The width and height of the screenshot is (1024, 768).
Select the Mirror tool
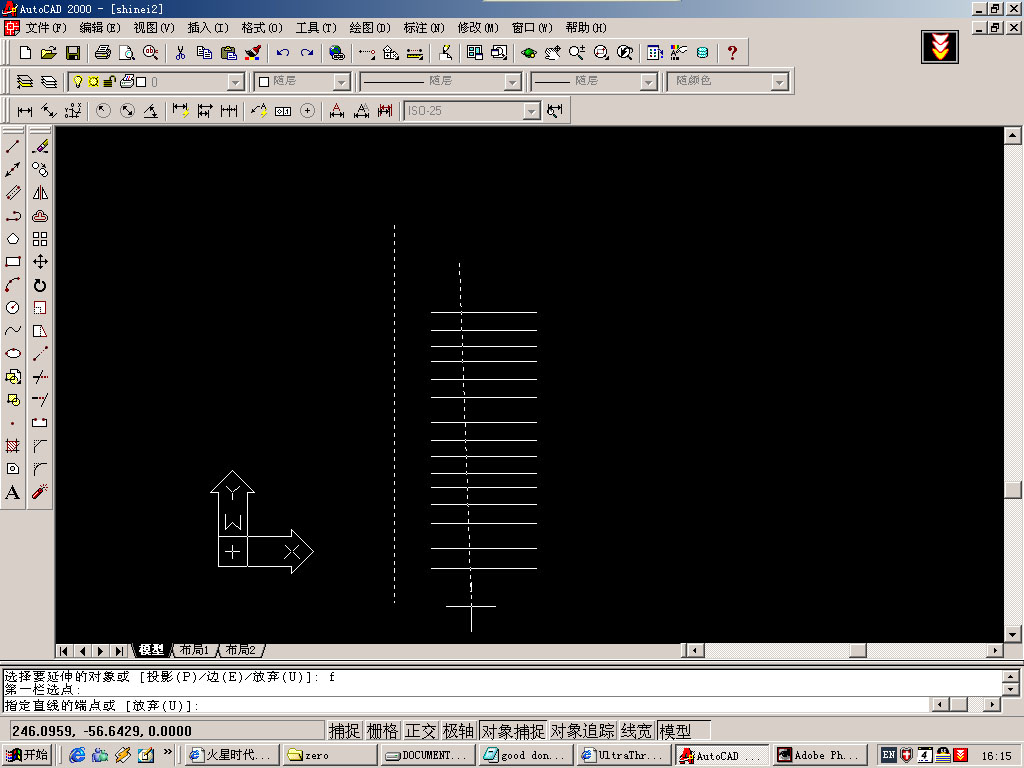[x=40, y=193]
